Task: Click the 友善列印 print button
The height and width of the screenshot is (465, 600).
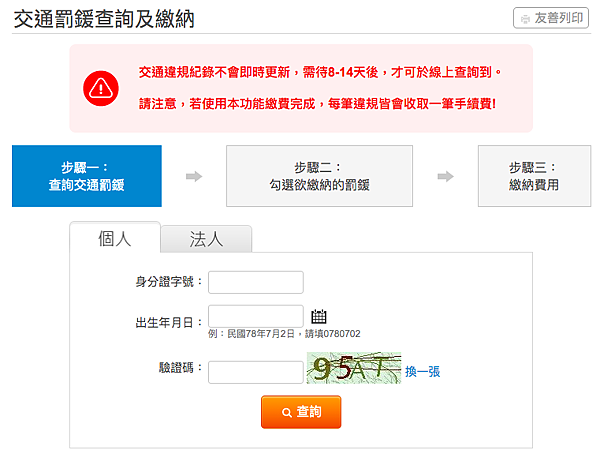Action: [551, 18]
